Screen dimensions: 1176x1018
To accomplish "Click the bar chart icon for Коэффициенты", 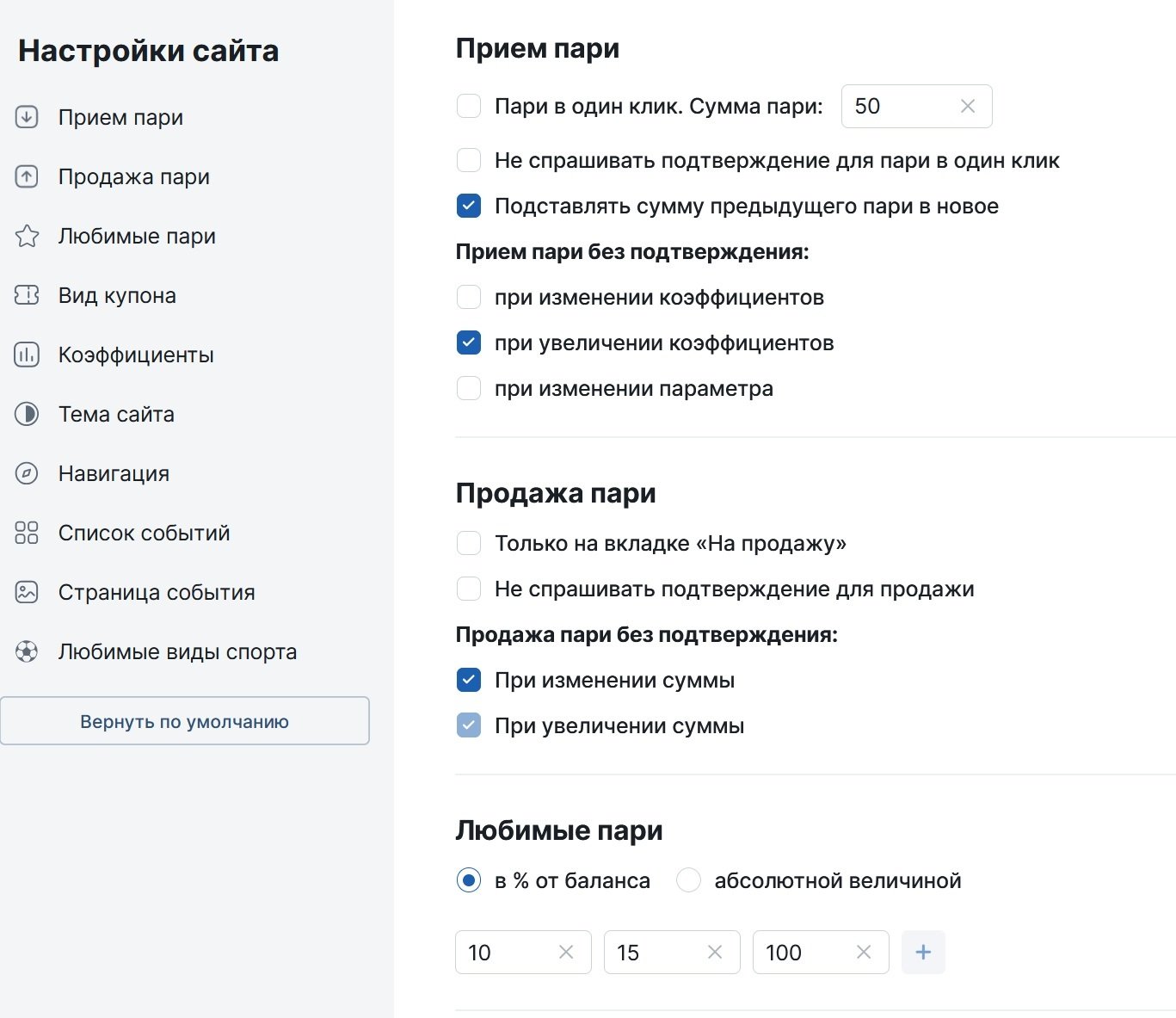I will point(27,355).
